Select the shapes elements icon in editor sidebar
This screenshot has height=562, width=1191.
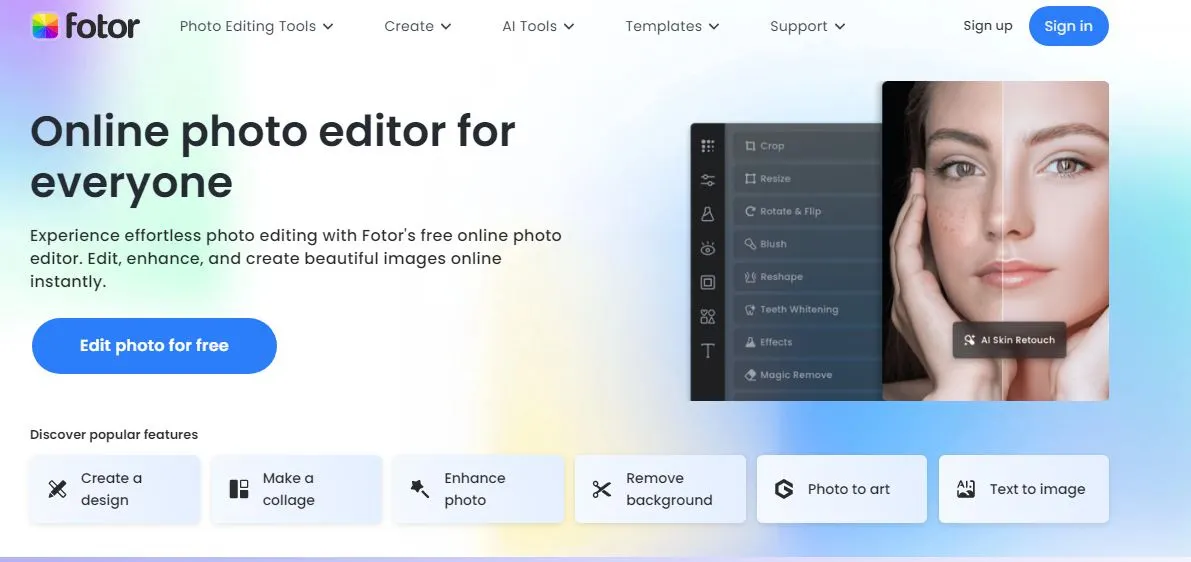point(708,317)
